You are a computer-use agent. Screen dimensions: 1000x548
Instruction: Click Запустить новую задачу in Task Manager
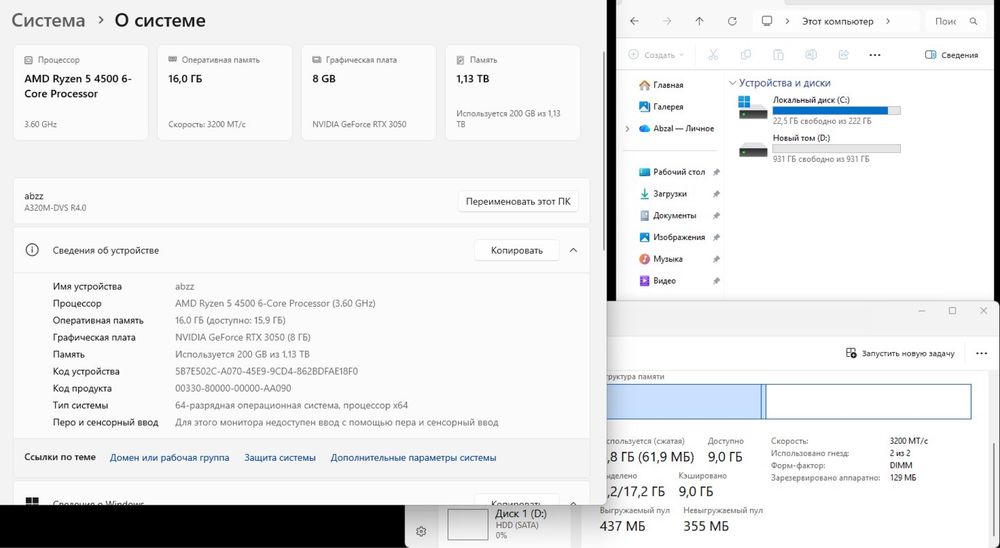(x=900, y=353)
